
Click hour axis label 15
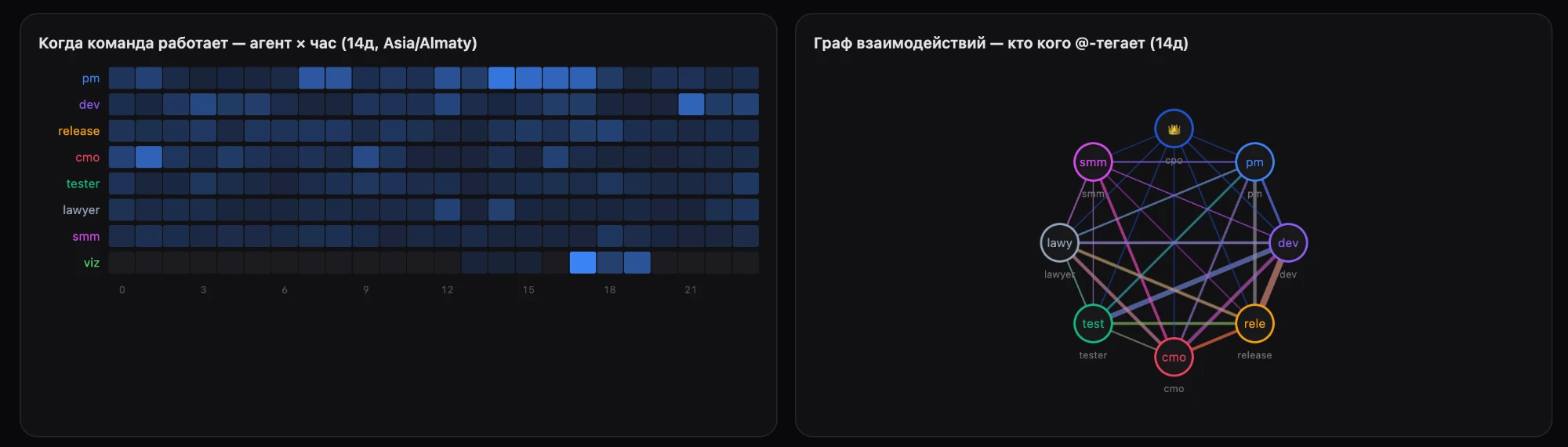tap(528, 290)
